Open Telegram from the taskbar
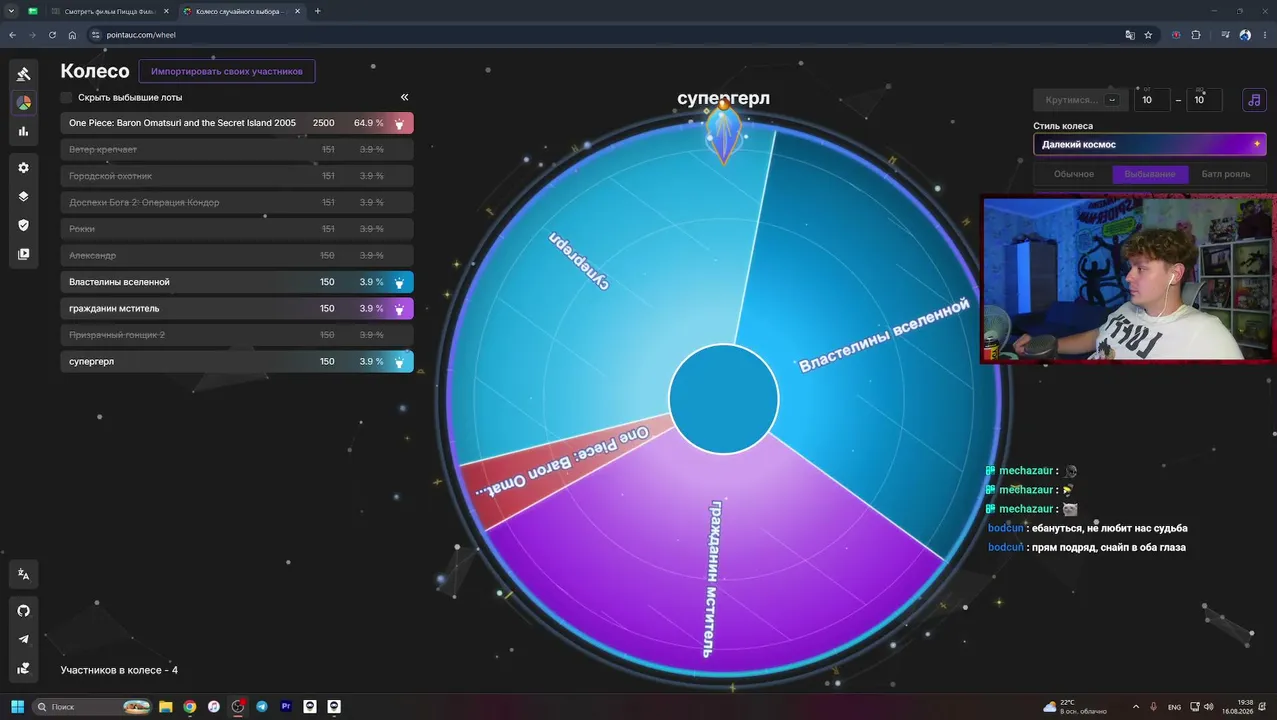Image resolution: width=1277 pixels, height=720 pixels. (262, 707)
